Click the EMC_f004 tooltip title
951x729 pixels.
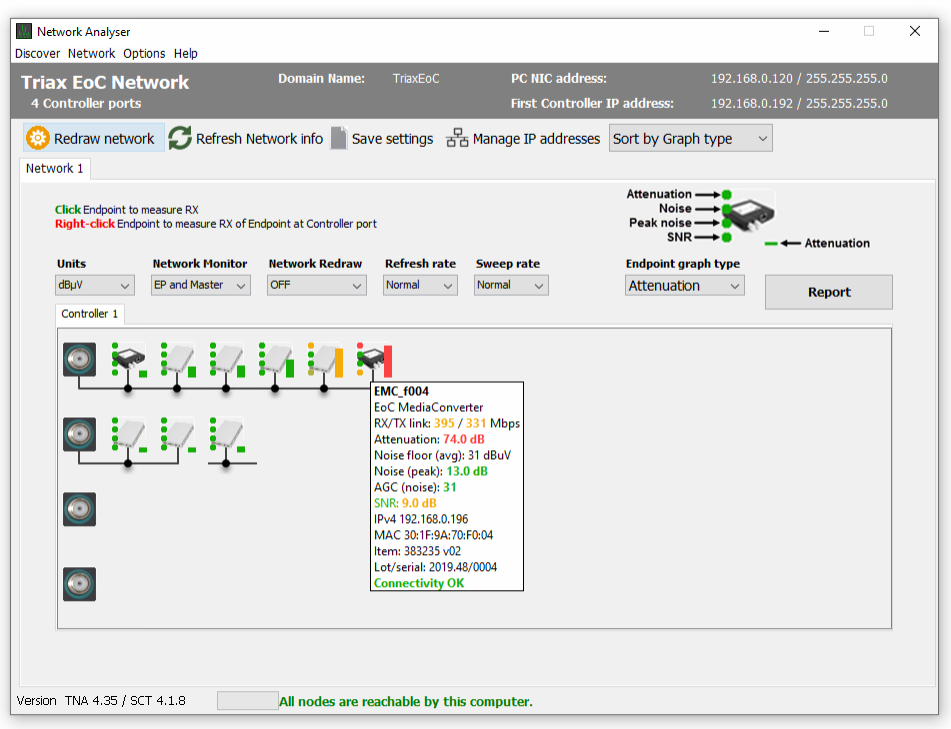[401, 391]
